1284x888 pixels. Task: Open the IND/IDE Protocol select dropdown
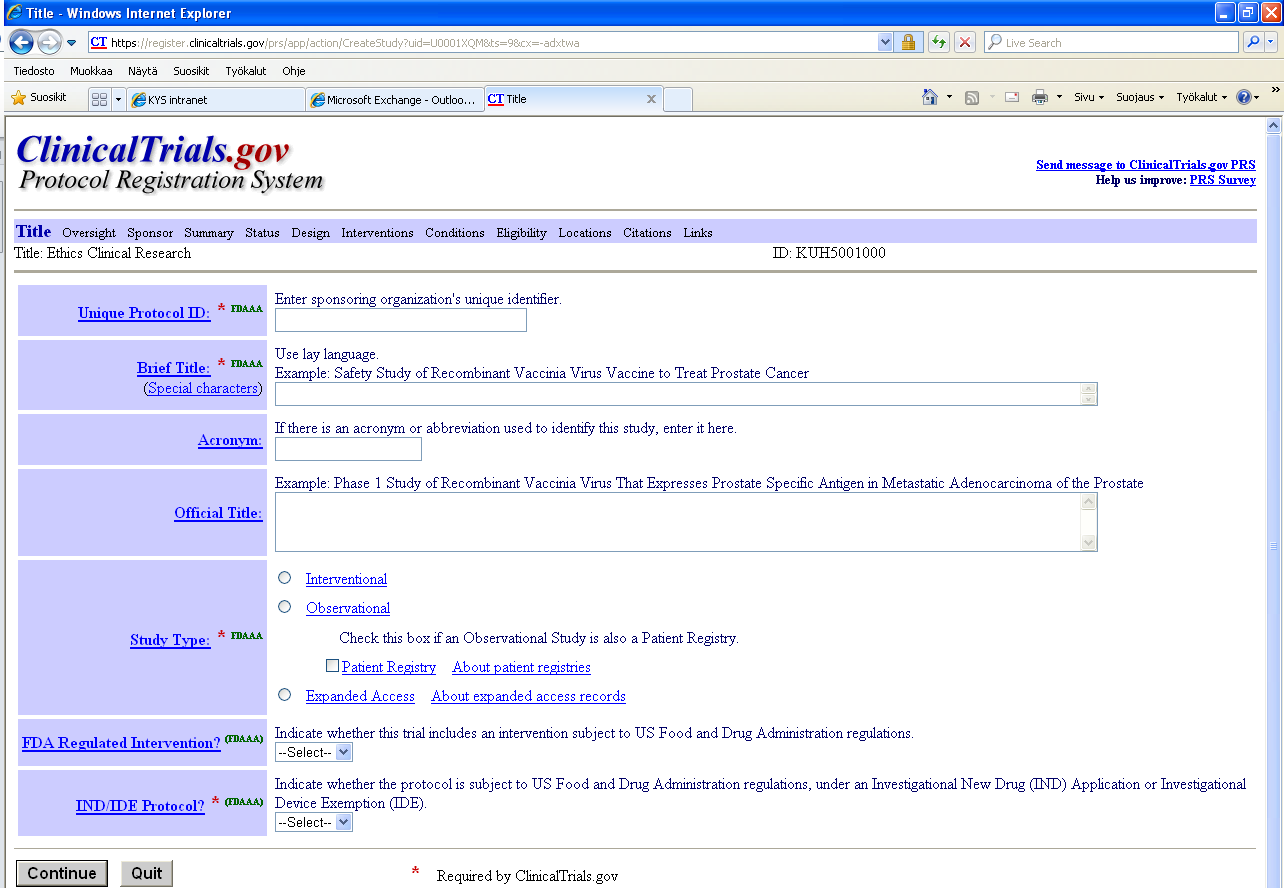pos(314,822)
